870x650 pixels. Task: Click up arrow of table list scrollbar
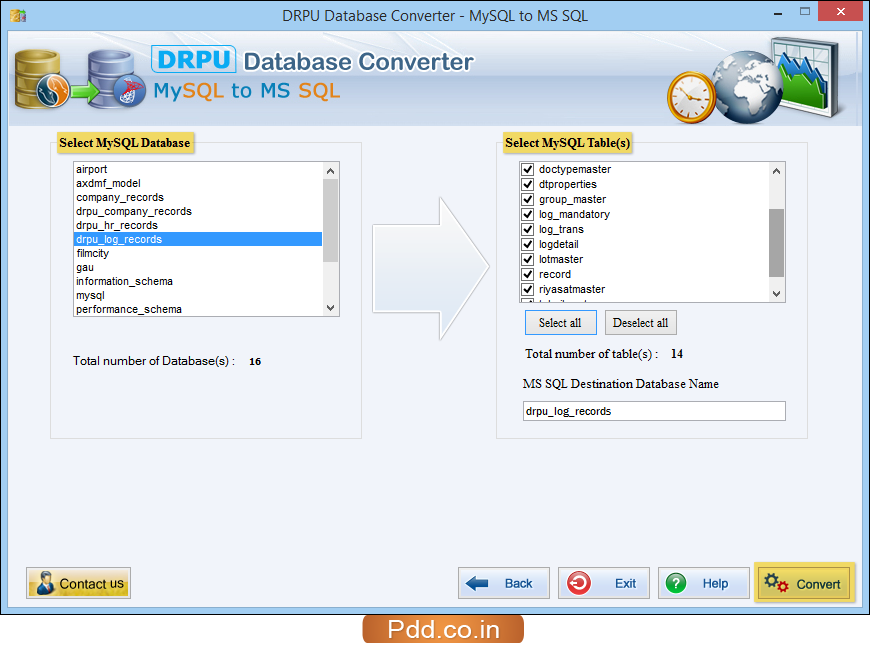coord(777,171)
